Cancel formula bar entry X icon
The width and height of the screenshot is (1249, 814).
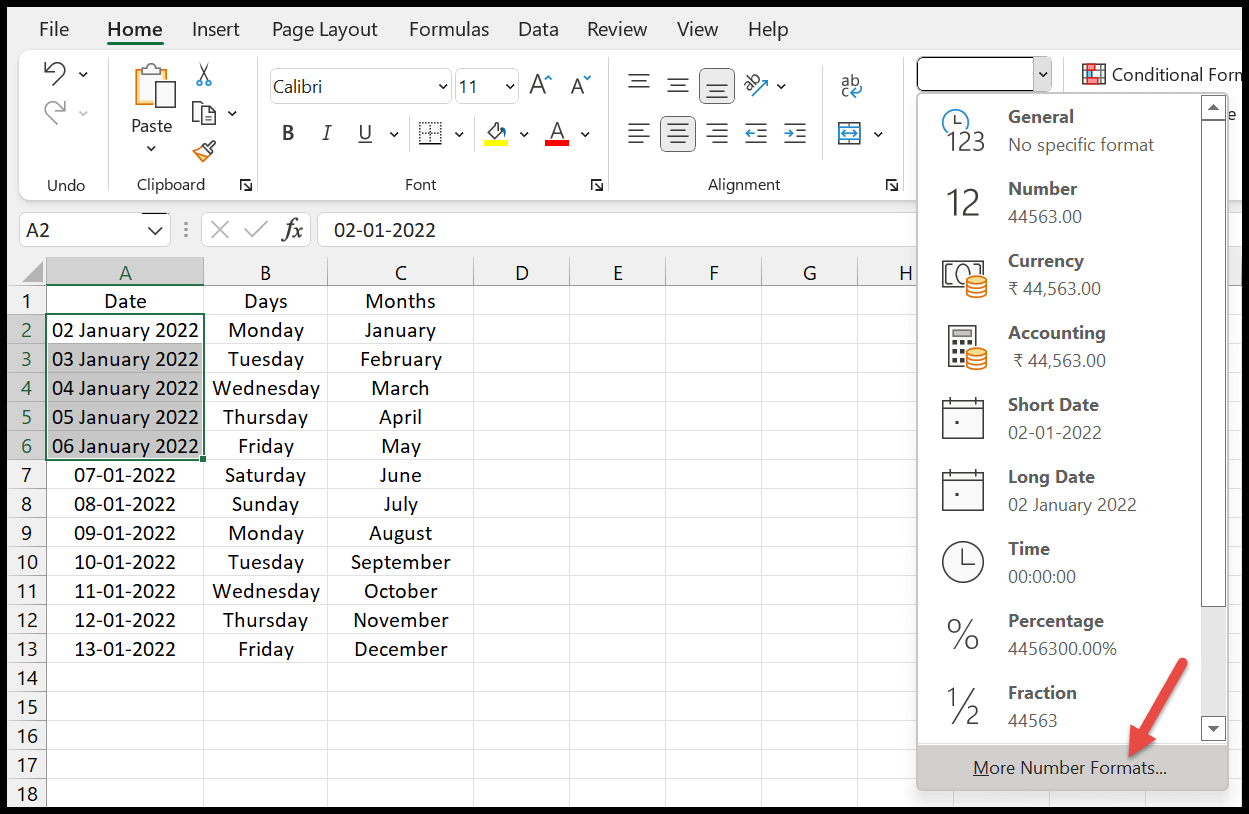[220, 230]
